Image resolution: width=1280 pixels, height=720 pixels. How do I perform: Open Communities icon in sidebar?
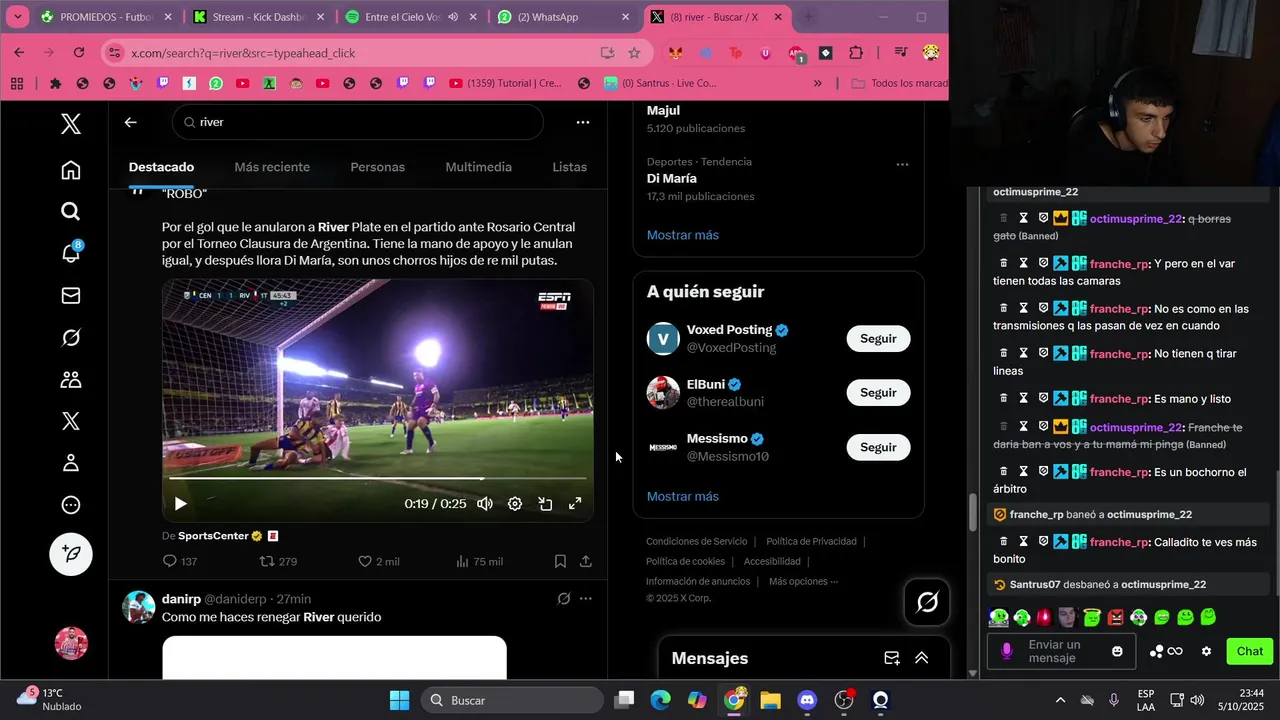(x=70, y=380)
